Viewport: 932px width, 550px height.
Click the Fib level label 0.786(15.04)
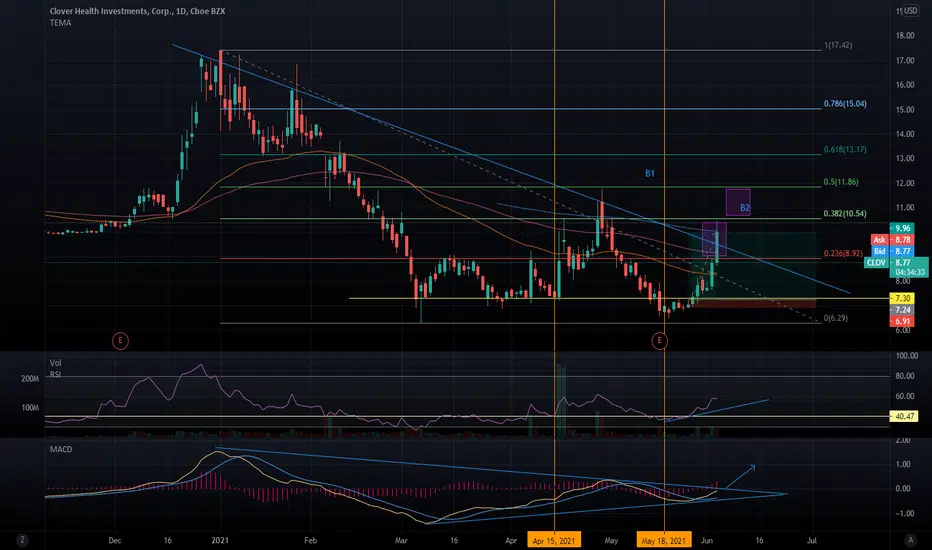coord(845,104)
